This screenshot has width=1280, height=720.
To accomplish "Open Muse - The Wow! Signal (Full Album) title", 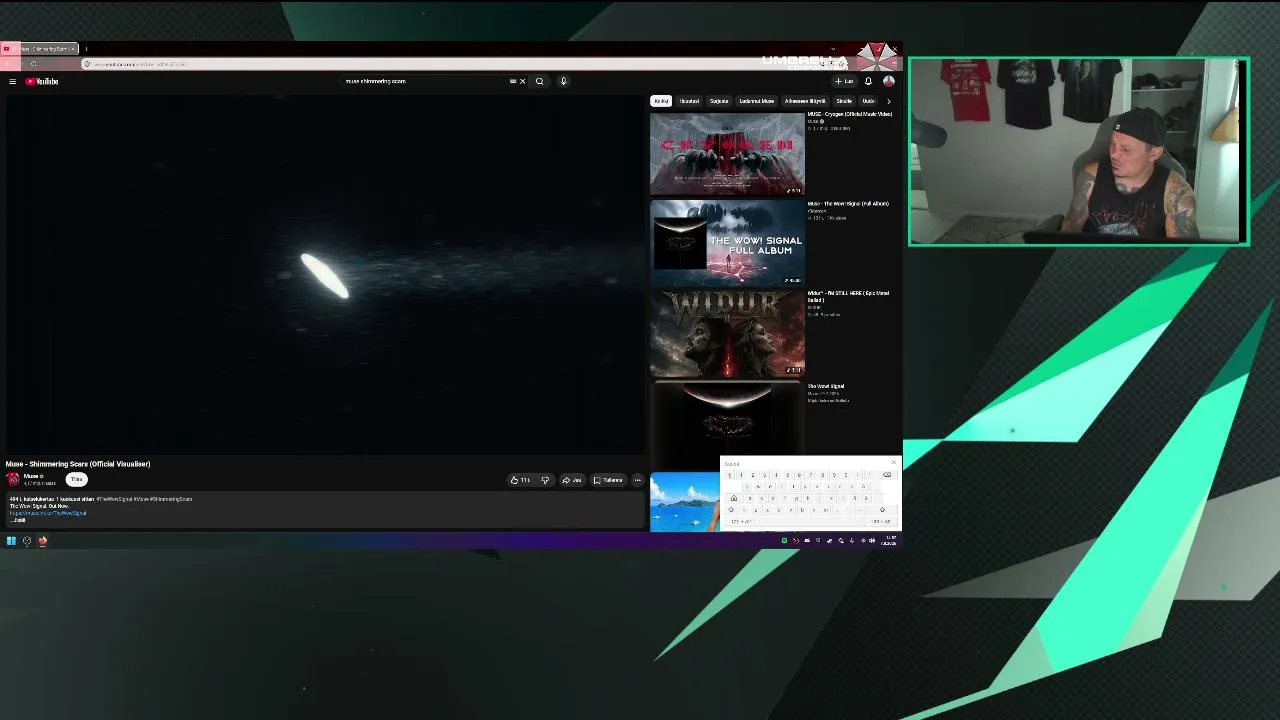I will click(848, 204).
